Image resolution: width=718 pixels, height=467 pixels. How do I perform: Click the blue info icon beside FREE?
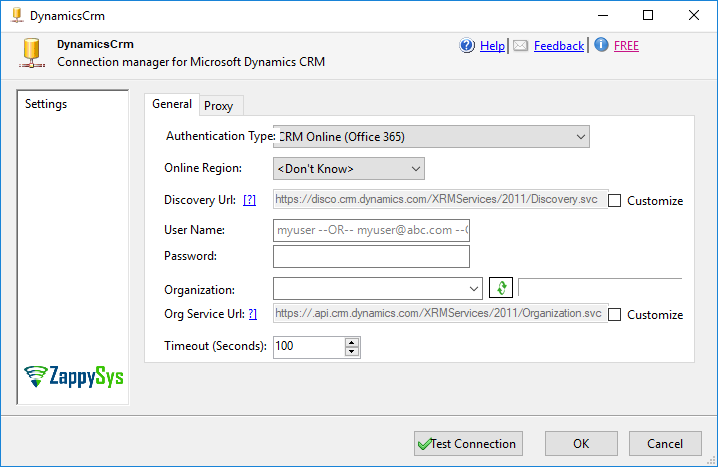[601, 44]
